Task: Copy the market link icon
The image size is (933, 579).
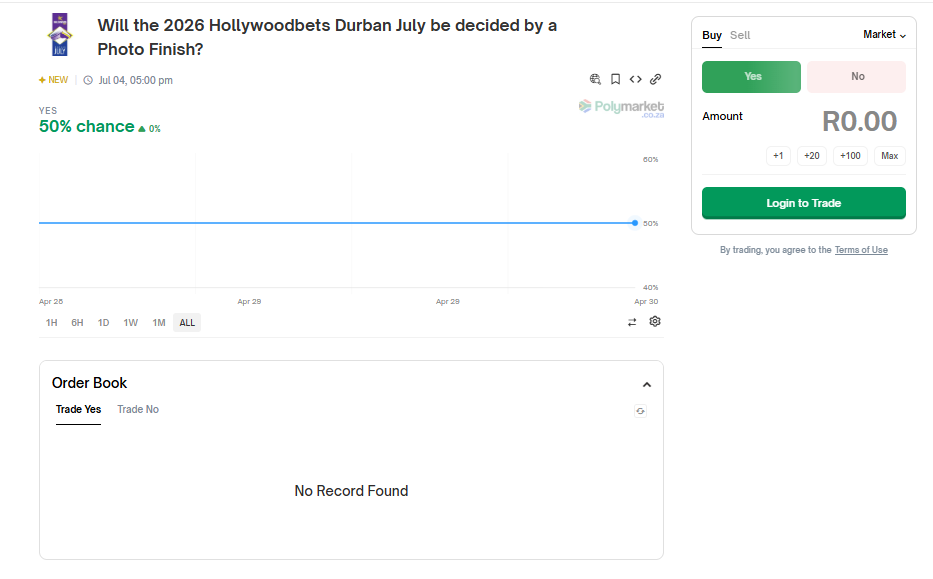Action: click(656, 79)
